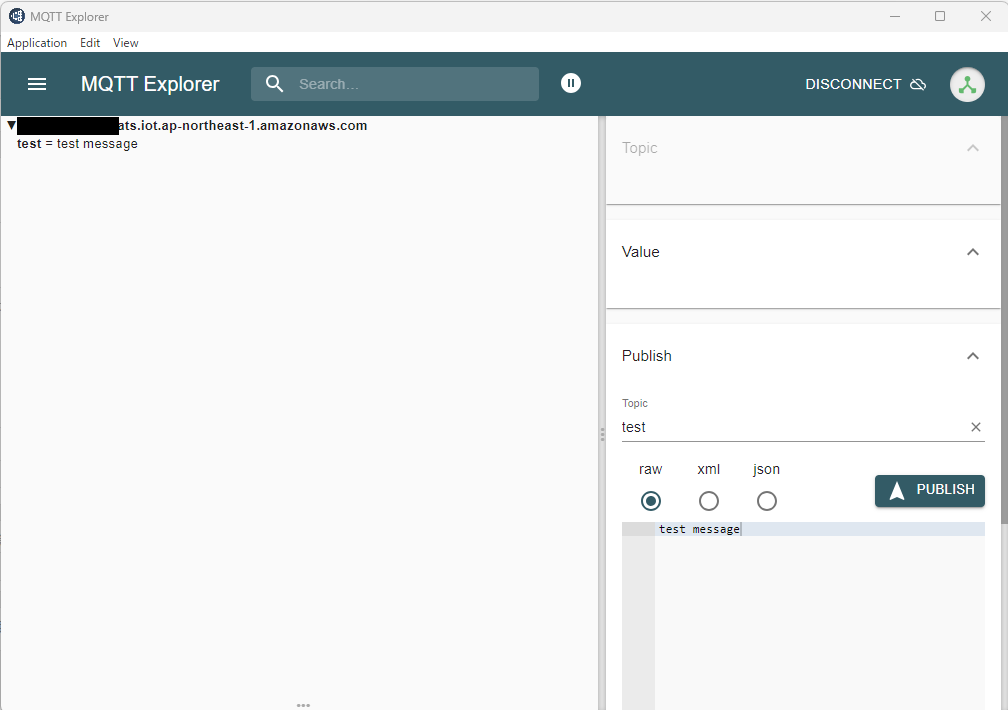Maximize the MQTT Explorer window
The image size is (1008, 710).
pos(940,16)
